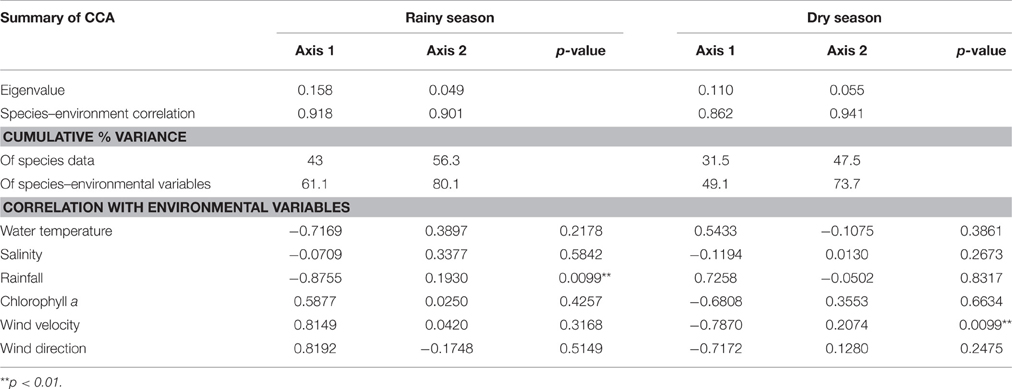
Task: Click the Dry season column header
Action: [x=844, y=18]
